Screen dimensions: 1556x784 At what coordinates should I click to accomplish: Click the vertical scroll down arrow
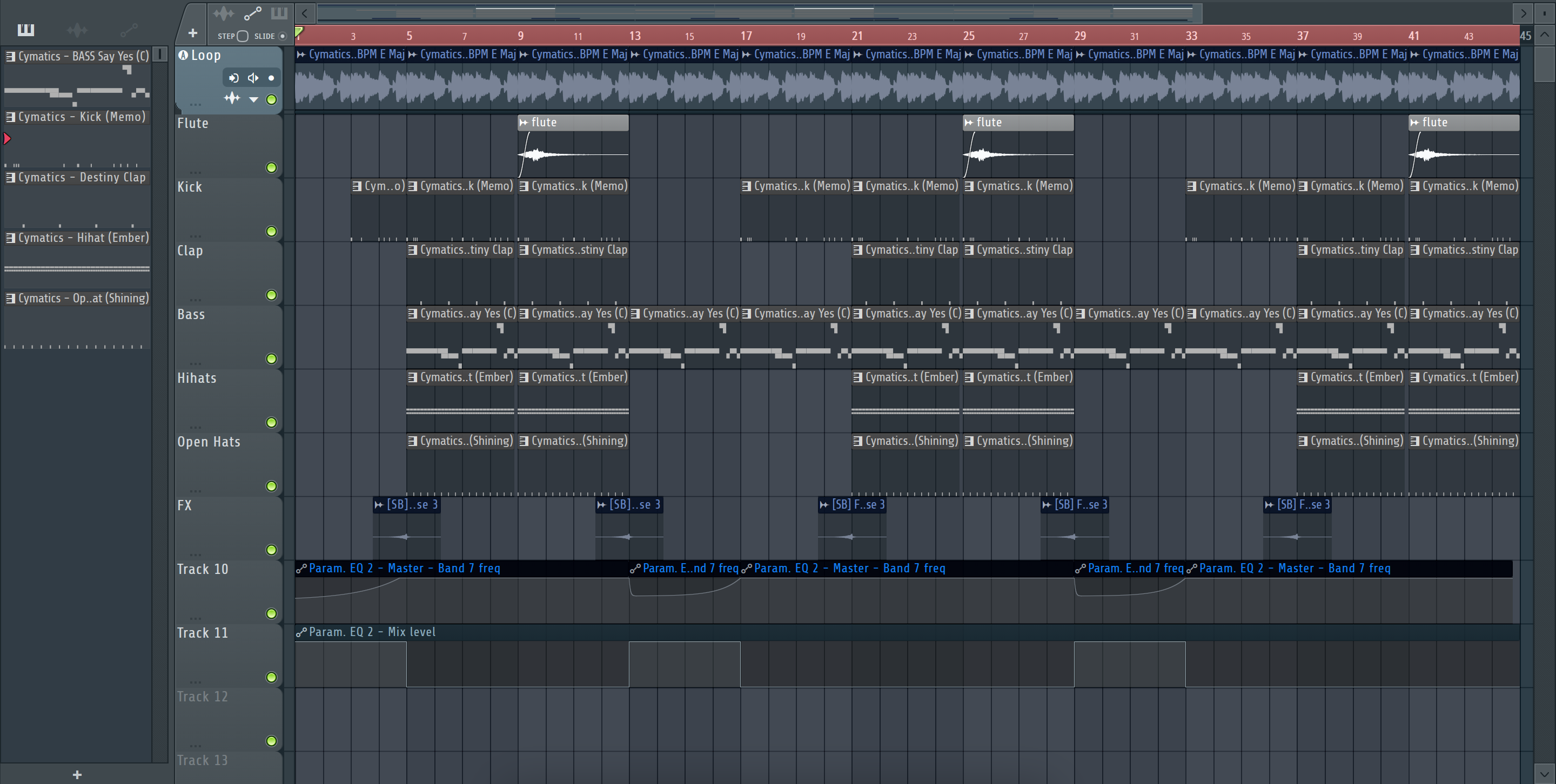coord(1545,773)
